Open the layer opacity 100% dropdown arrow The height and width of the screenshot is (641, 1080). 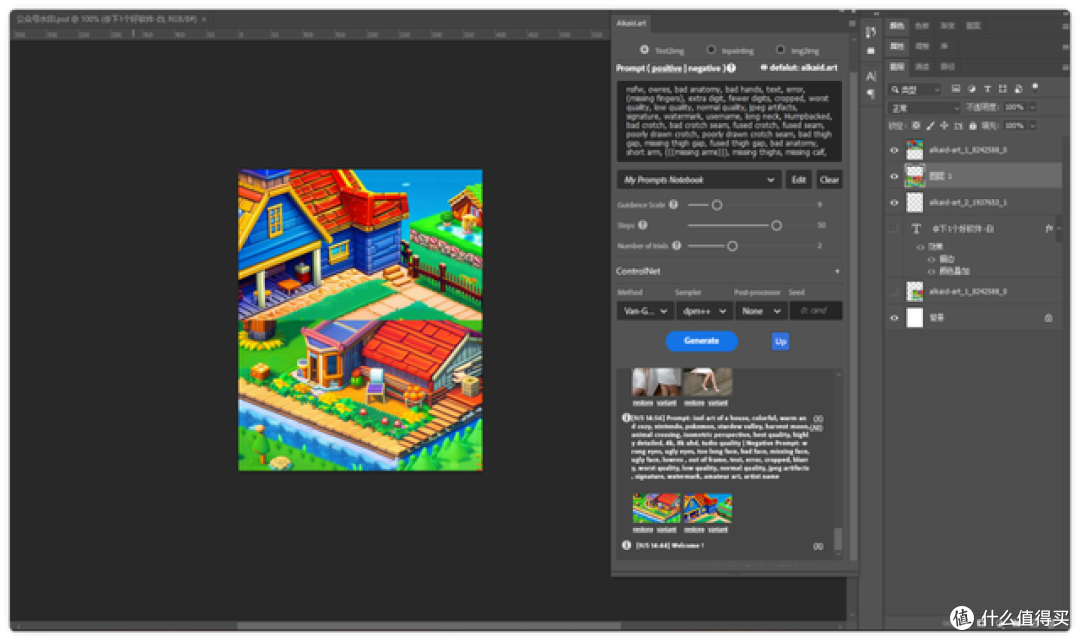pyautogui.click(x=1032, y=107)
